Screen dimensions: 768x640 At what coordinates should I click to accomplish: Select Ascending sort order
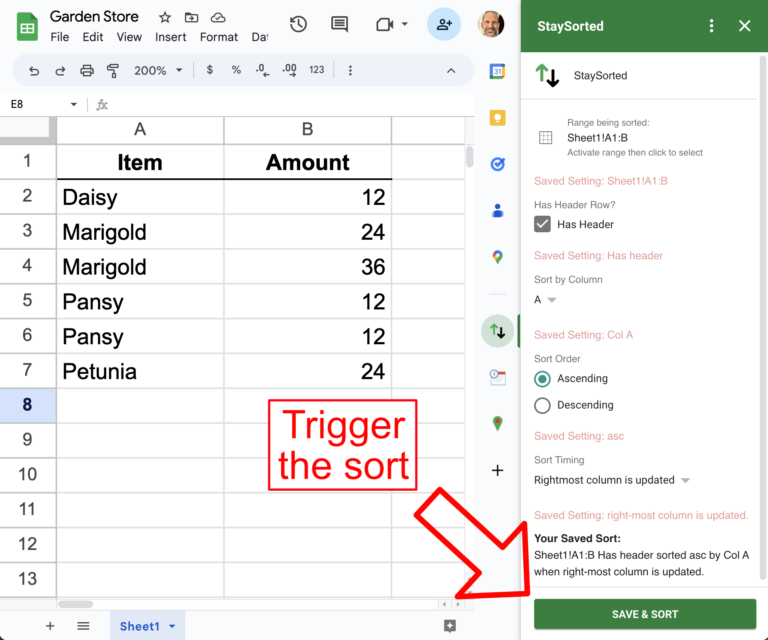pos(542,379)
